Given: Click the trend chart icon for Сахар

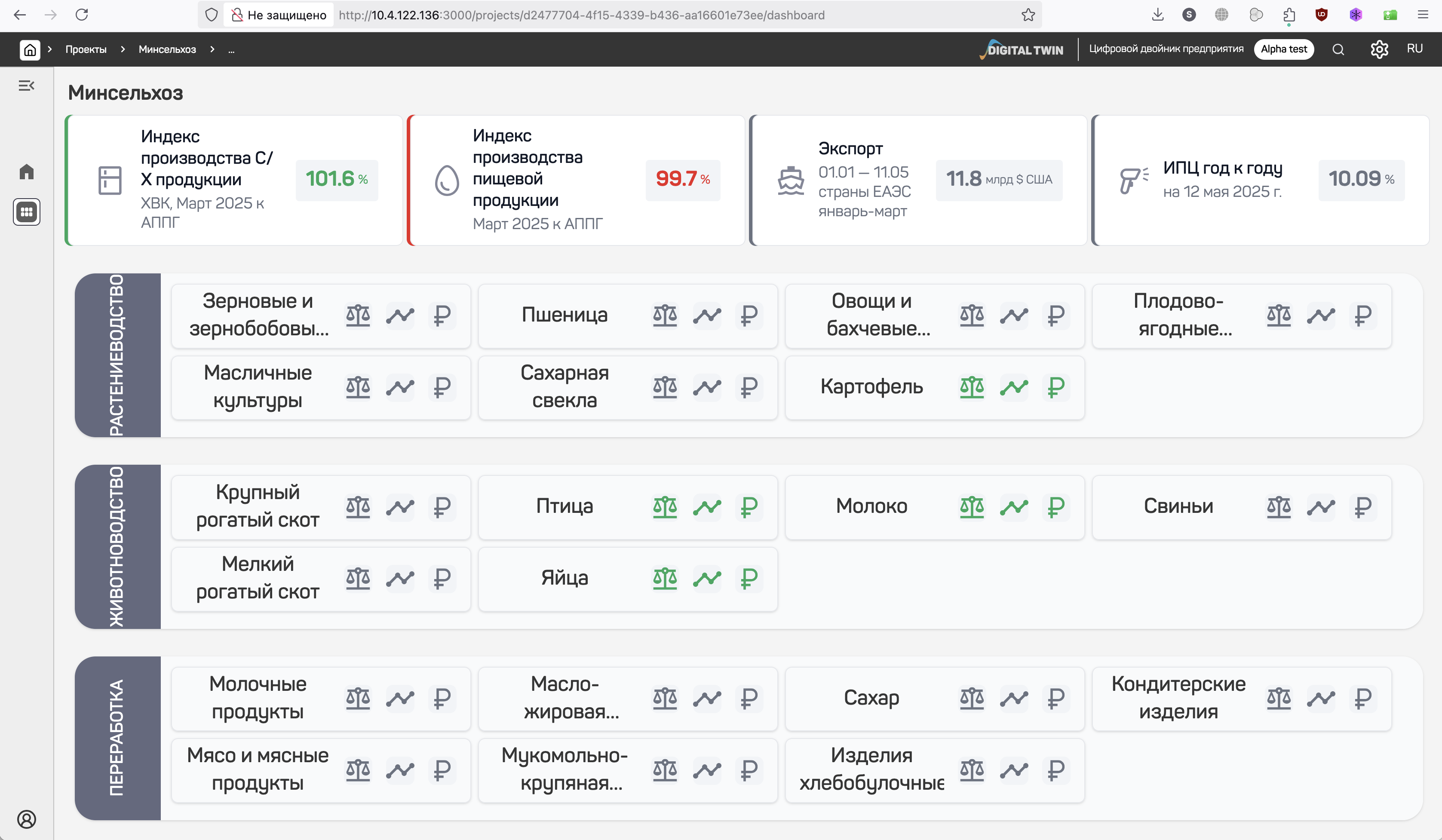Looking at the screenshot, I should click(1014, 698).
